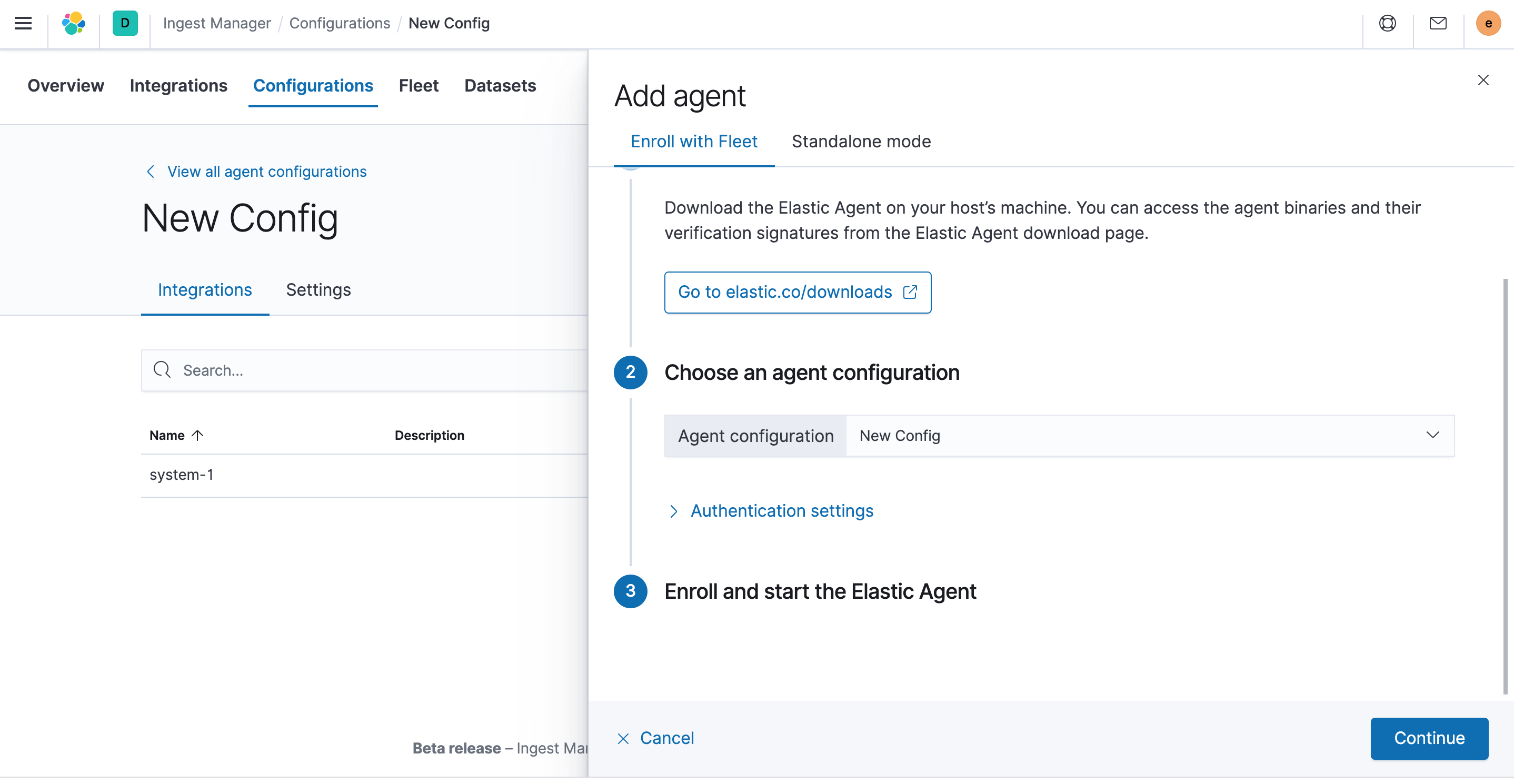Open the newsfeed envelope icon
The height and width of the screenshot is (784, 1514).
tap(1438, 24)
